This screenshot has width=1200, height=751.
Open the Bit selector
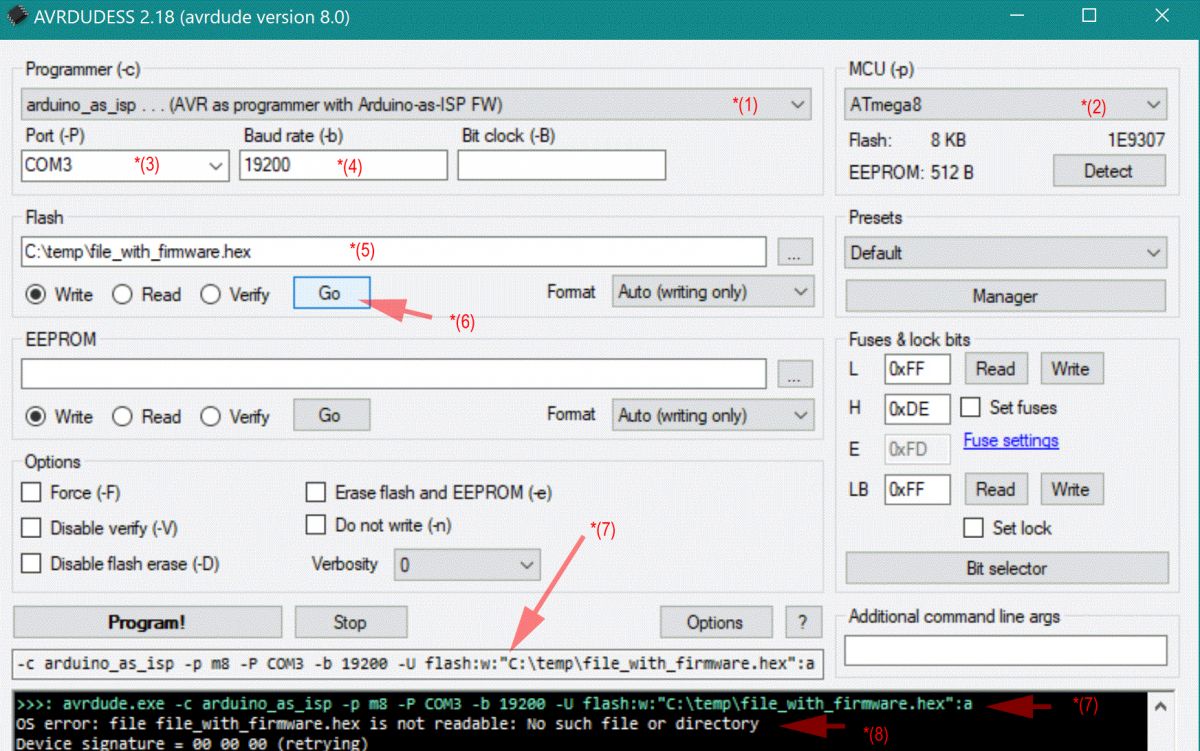[x=1006, y=568]
